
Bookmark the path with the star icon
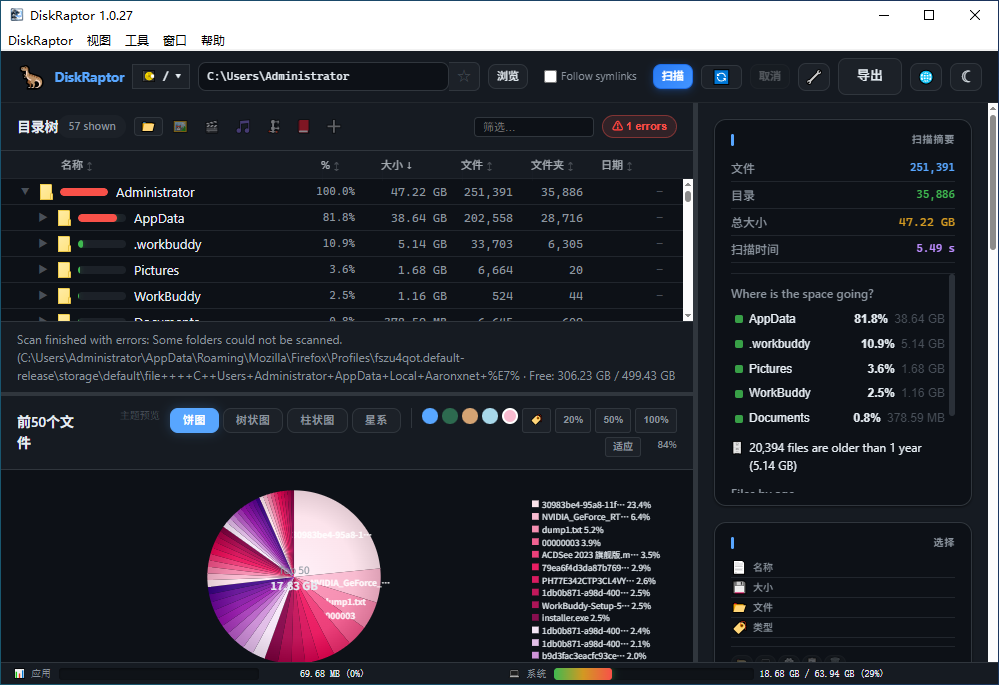point(464,76)
